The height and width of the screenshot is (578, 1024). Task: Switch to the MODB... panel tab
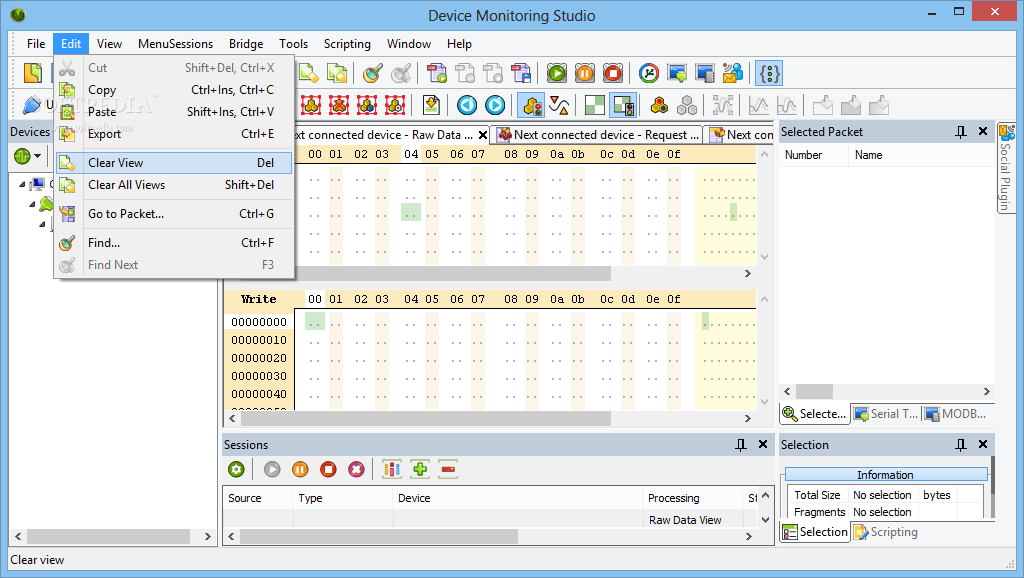[956, 414]
